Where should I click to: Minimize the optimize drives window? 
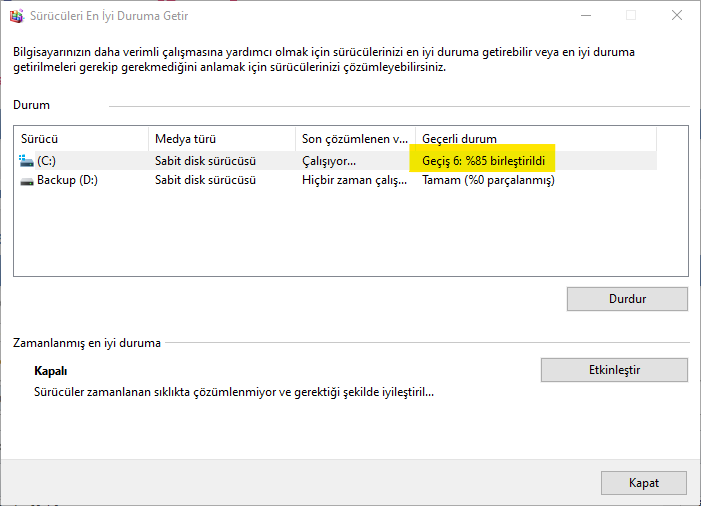[x=586, y=16]
